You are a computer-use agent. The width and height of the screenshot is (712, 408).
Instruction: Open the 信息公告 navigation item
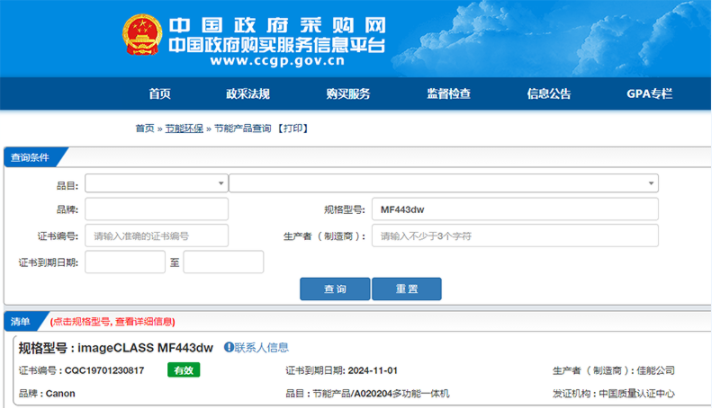(x=549, y=94)
